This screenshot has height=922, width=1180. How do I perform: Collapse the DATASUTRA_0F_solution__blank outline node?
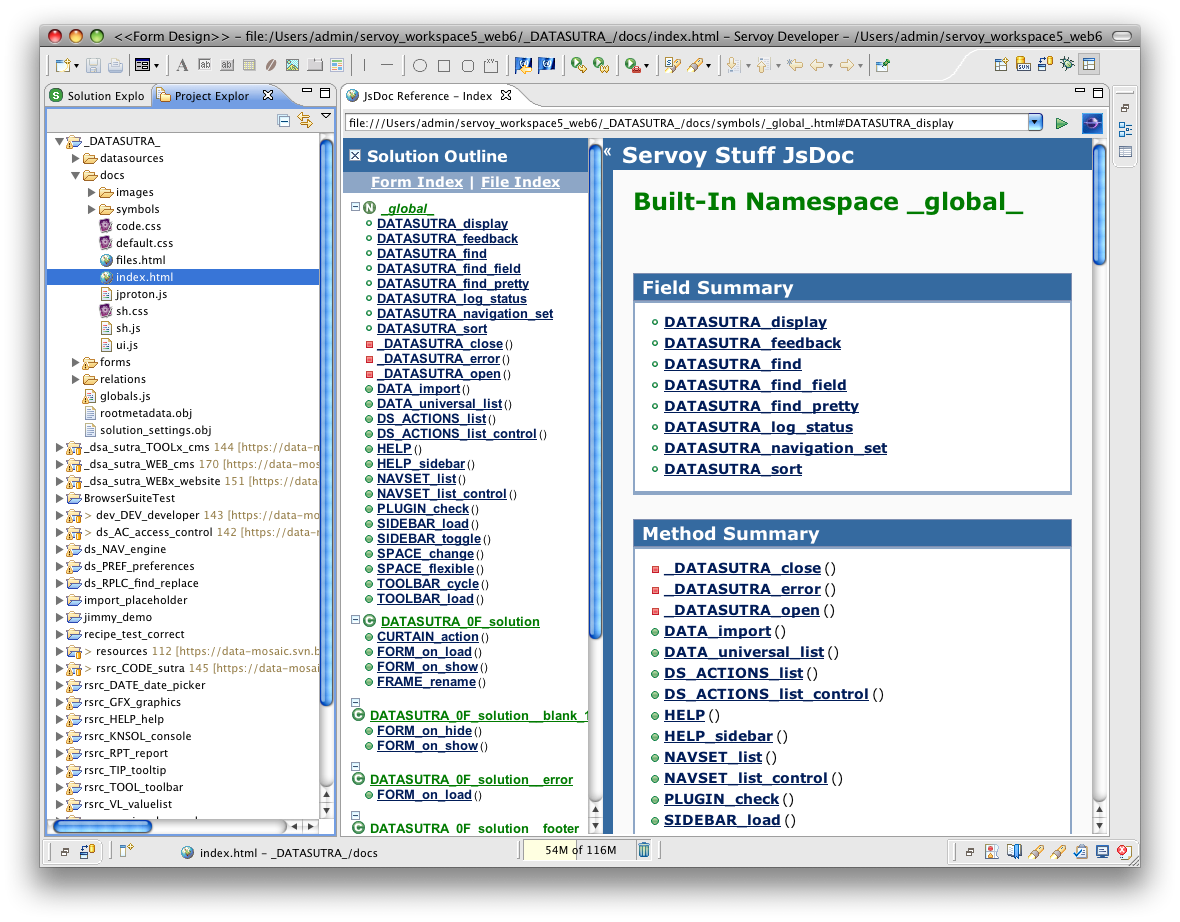[355, 702]
